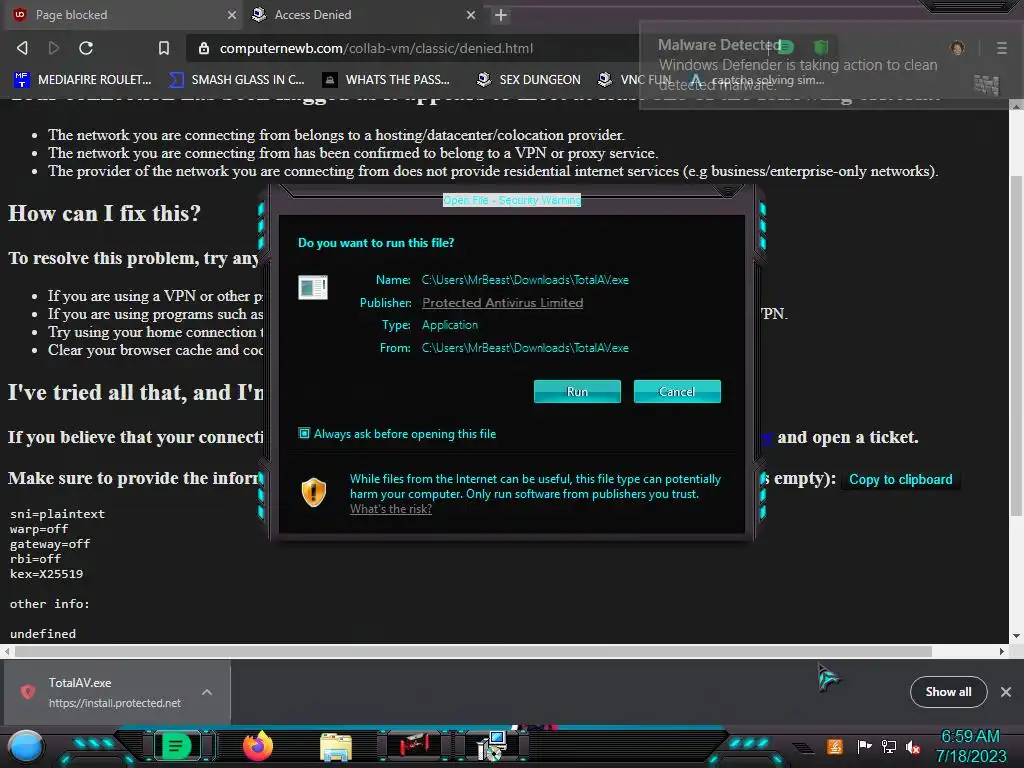Bookmark this page with the bookmark icon
This screenshot has width=1024, height=768.
click(x=164, y=48)
